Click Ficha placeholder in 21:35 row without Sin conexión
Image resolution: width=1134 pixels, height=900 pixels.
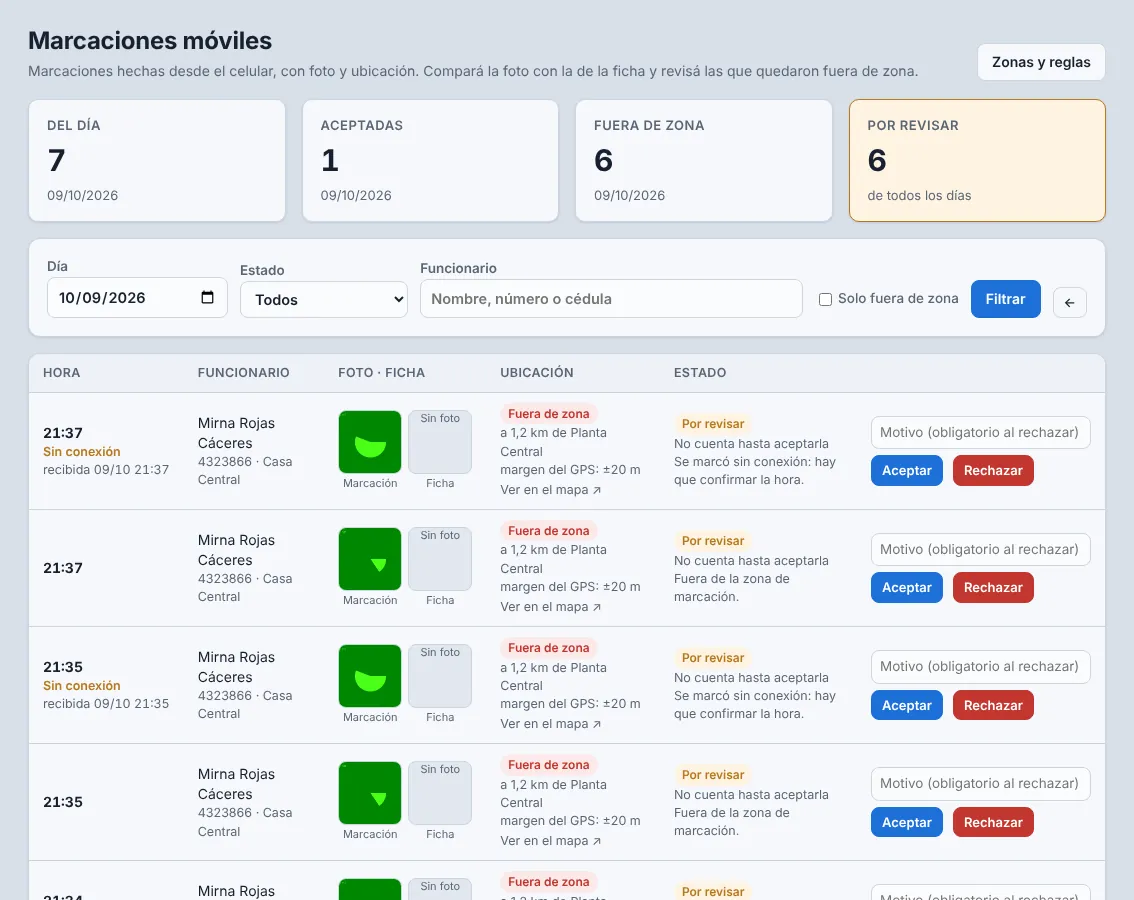440,793
